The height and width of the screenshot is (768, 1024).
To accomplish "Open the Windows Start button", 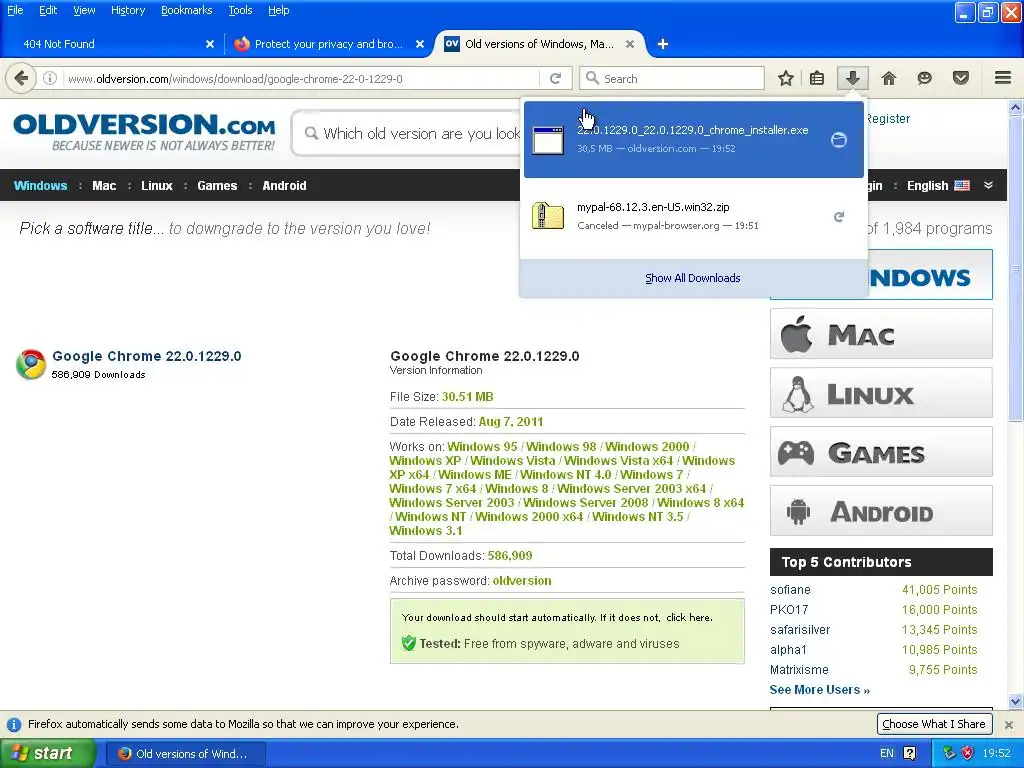I will [48, 753].
